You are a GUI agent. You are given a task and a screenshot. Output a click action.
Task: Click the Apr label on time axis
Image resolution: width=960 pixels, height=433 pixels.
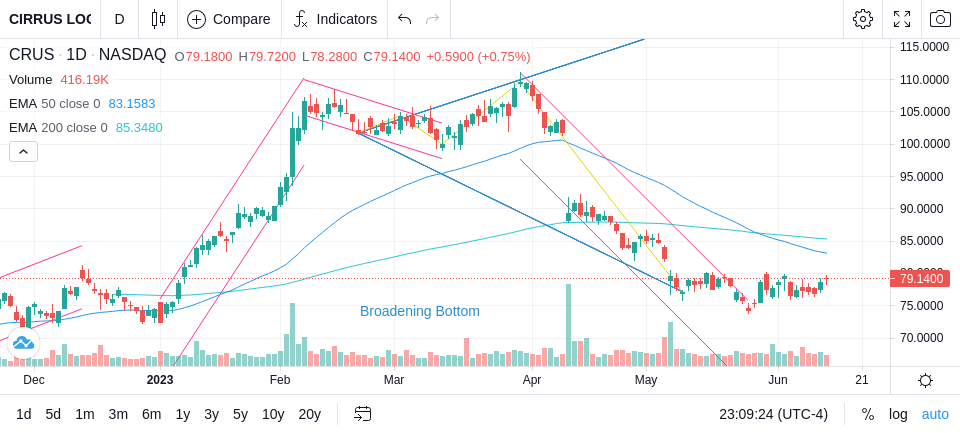(x=532, y=380)
